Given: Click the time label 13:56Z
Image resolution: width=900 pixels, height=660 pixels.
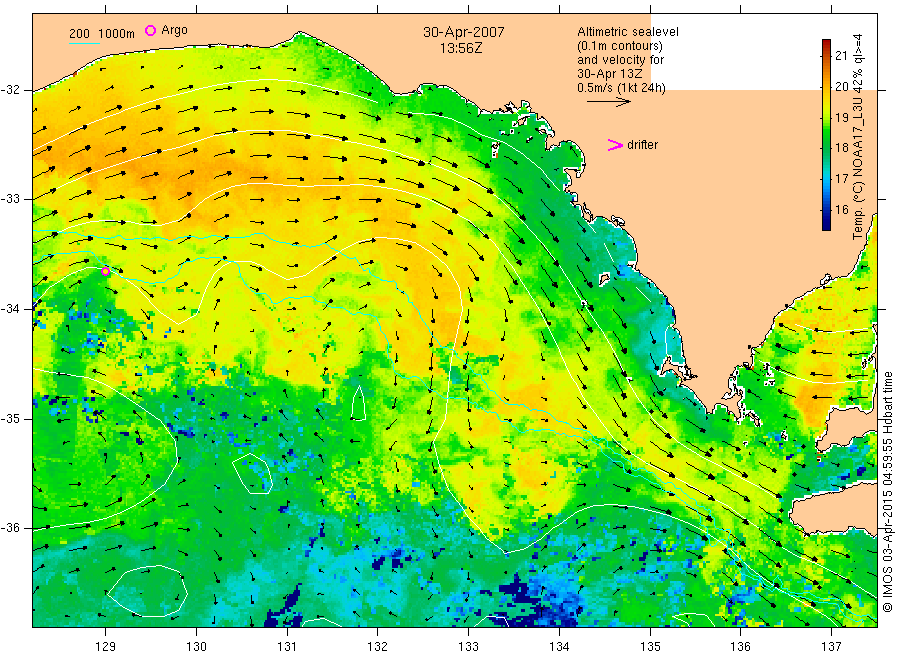Looking at the screenshot, I should point(461,49).
